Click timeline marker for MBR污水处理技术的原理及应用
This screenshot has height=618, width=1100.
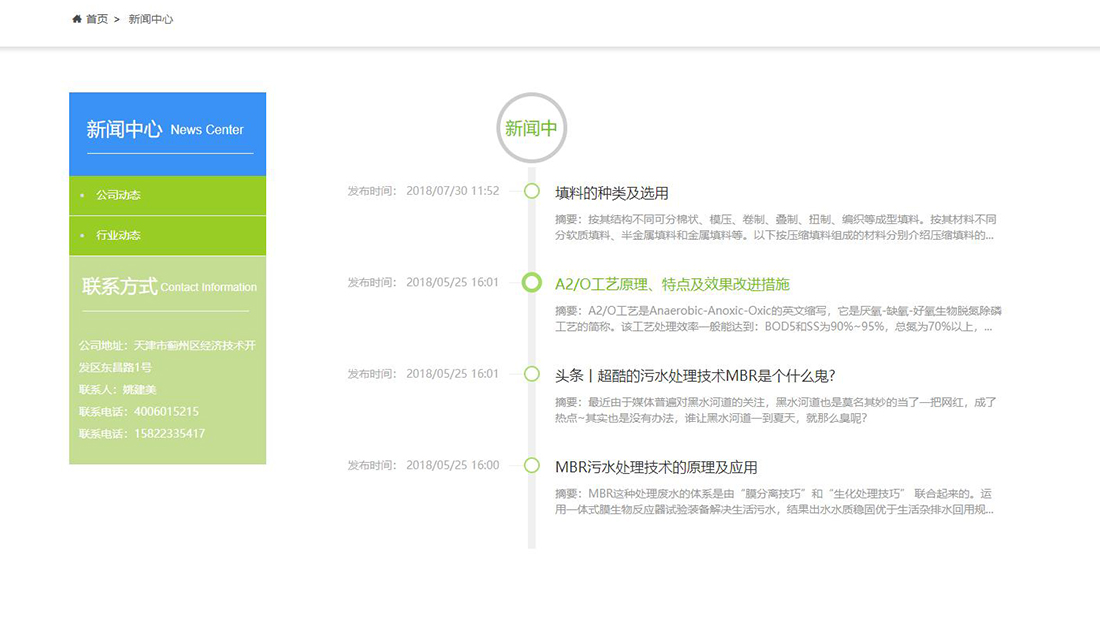point(532,465)
